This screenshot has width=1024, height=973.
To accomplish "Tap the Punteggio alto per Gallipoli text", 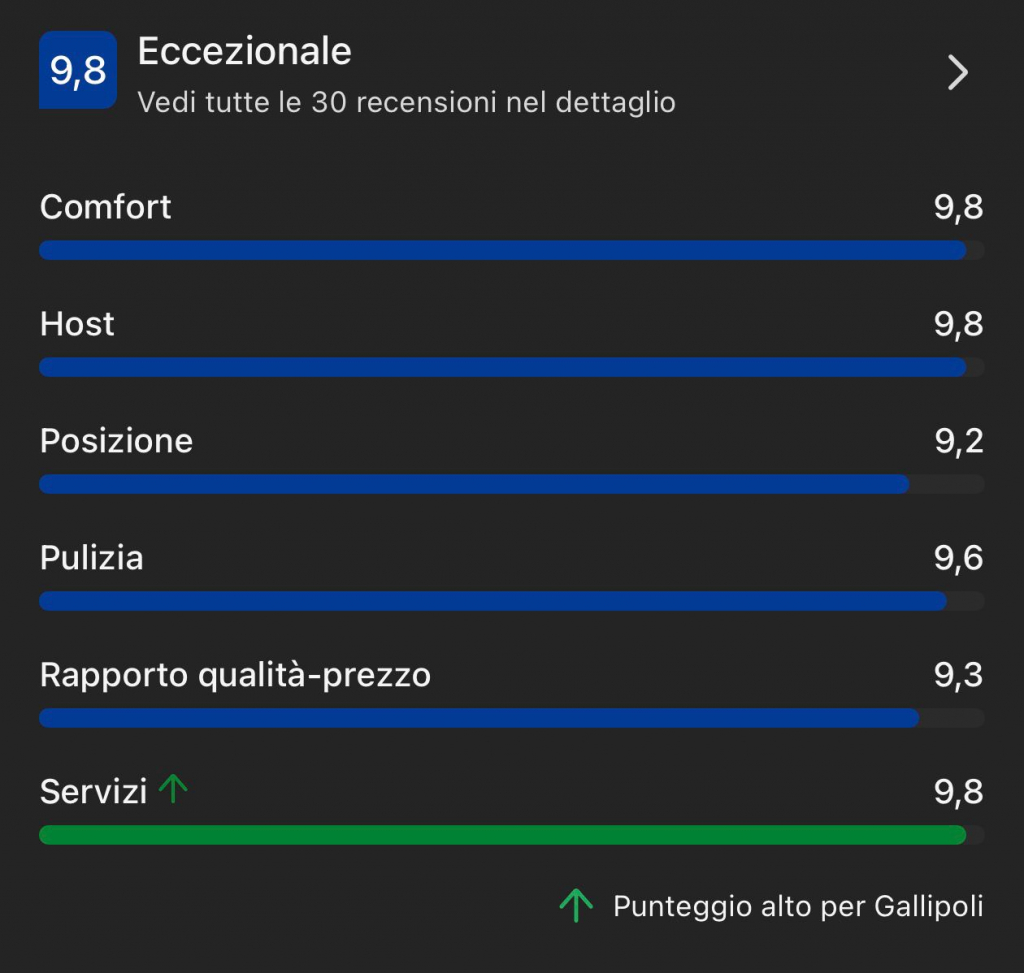I will click(x=798, y=907).
